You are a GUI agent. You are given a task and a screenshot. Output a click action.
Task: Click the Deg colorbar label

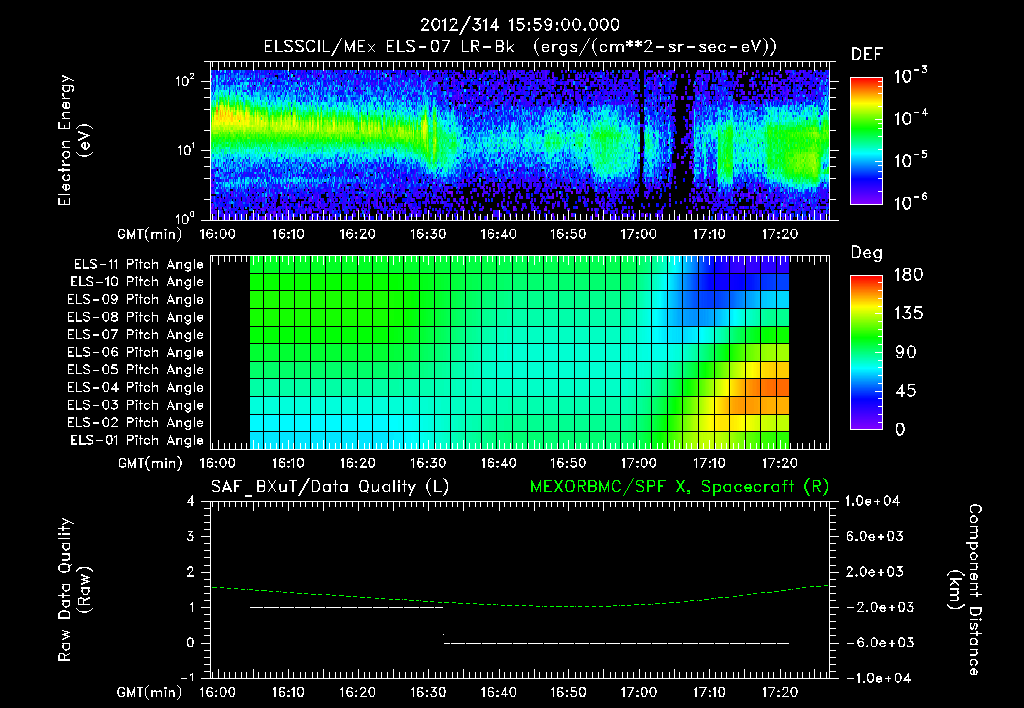click(867, 253)
